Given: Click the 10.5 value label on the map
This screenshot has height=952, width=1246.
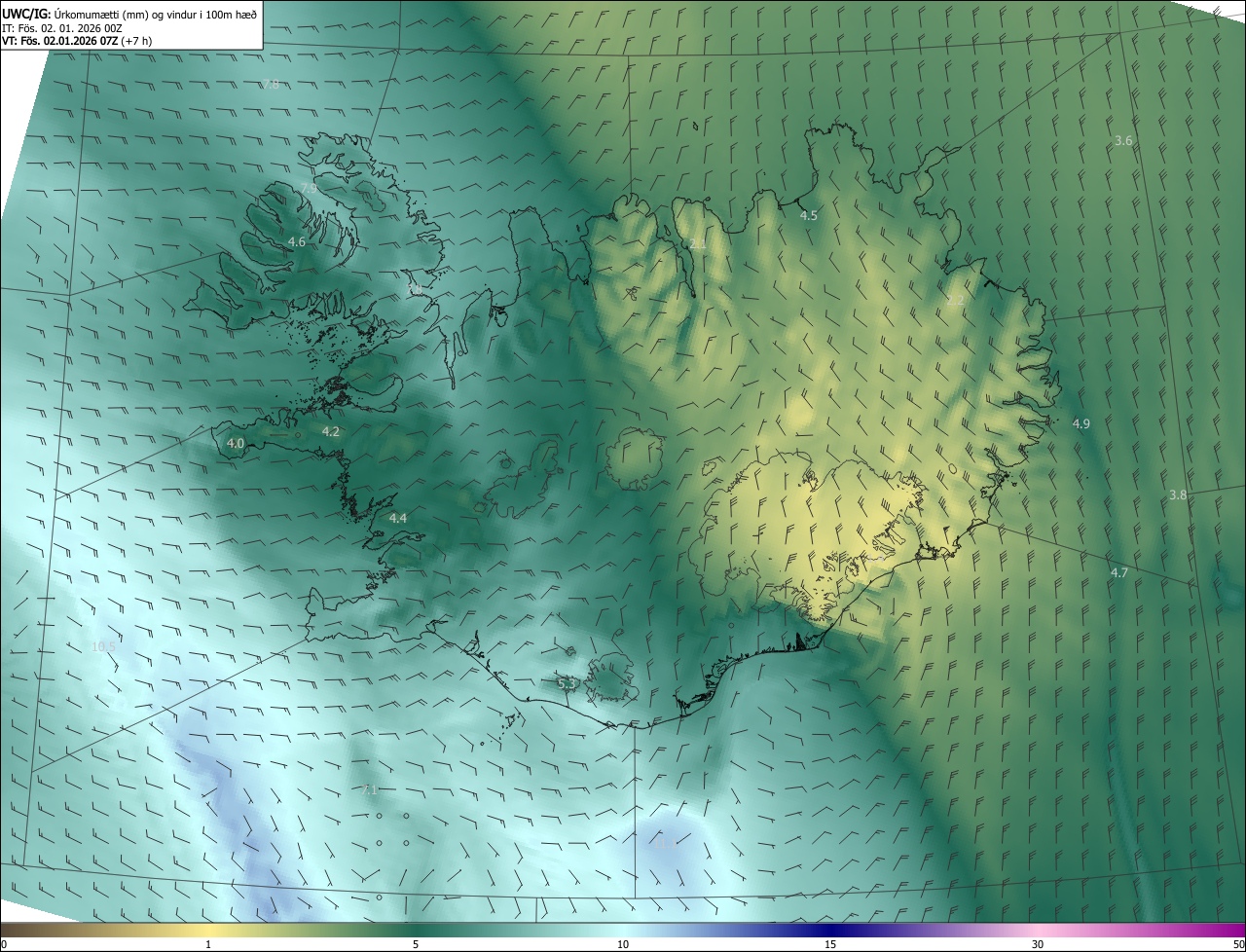Looking at the screenshot, I should pos(104,646).
